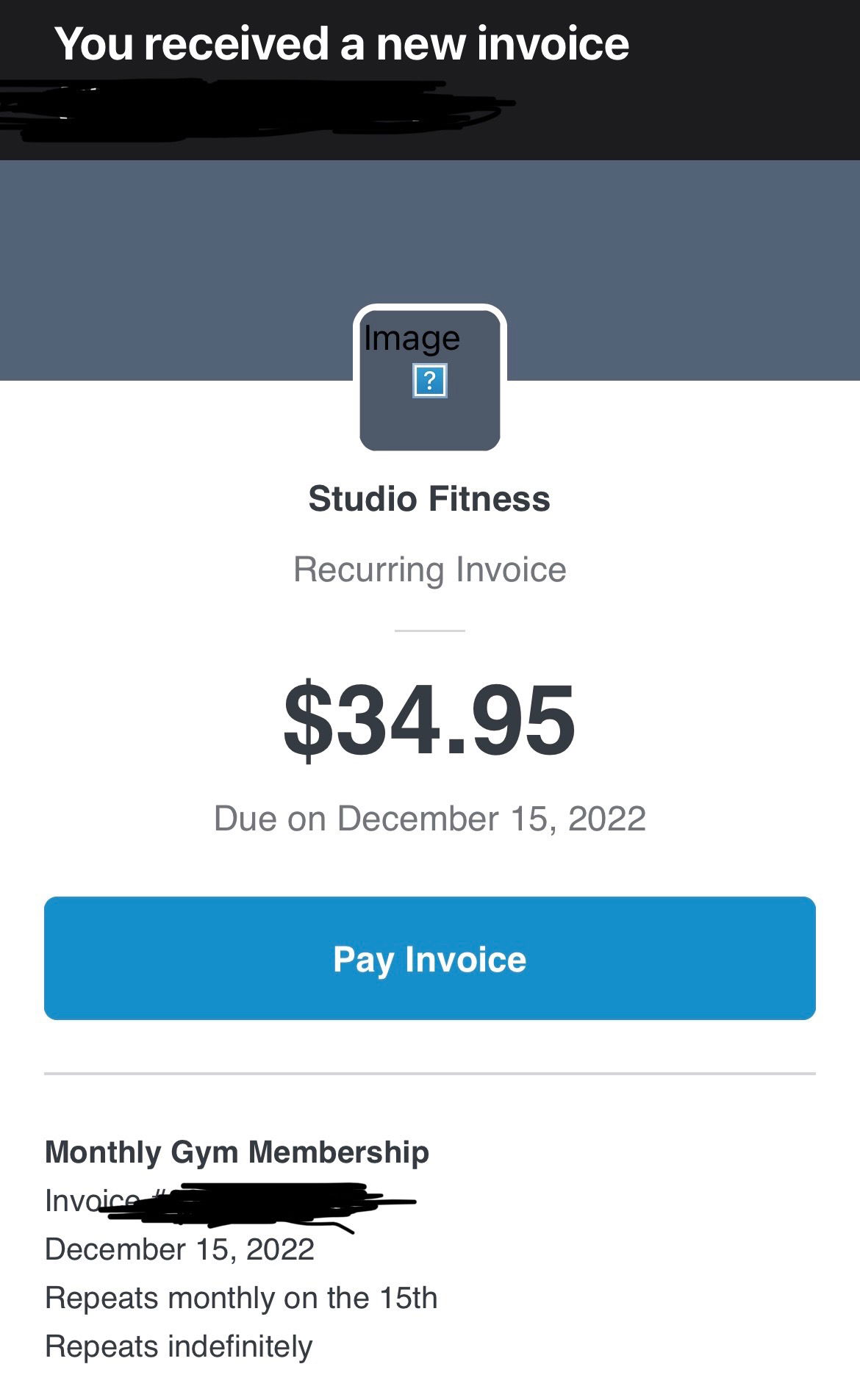
Task: Click the blacked-out invoice number scribble
Action: (265, 1204)
